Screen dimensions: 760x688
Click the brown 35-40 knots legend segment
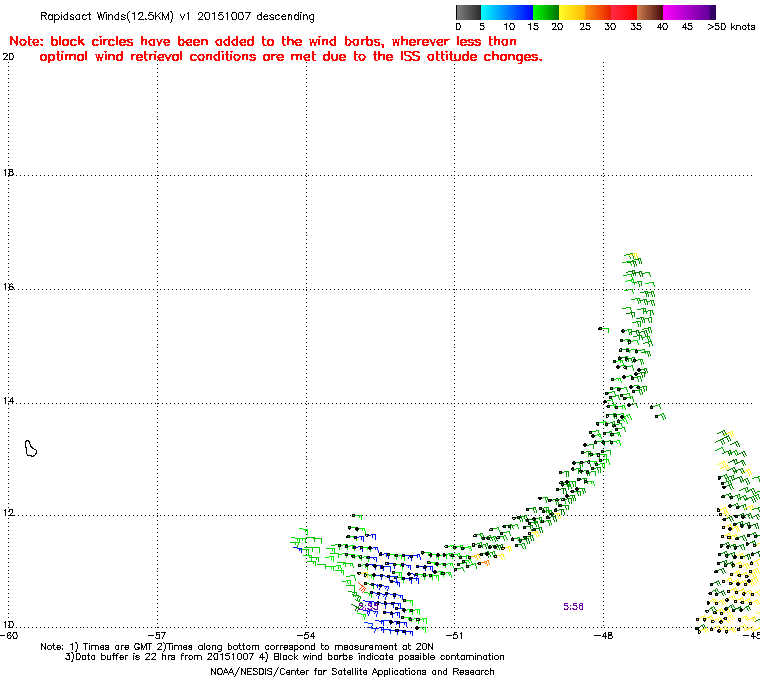click(x=650, y=13)
